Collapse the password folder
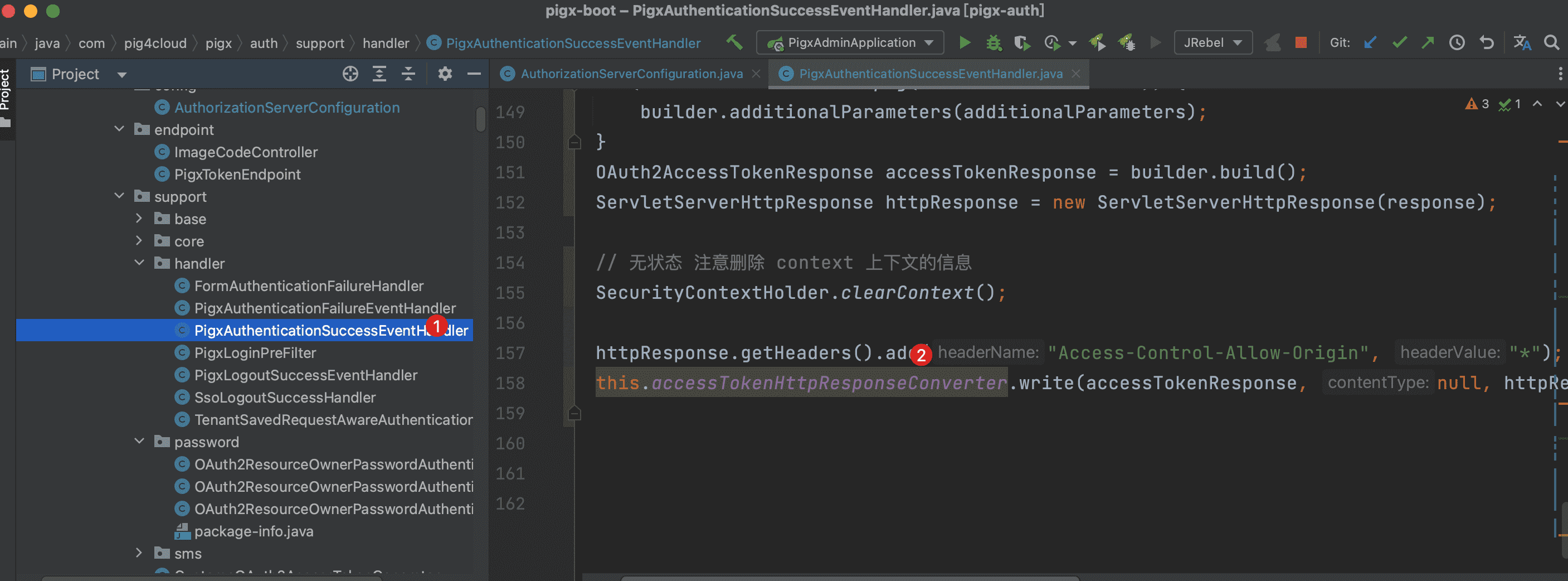1568x581 pixels. [x=139, y=442]
